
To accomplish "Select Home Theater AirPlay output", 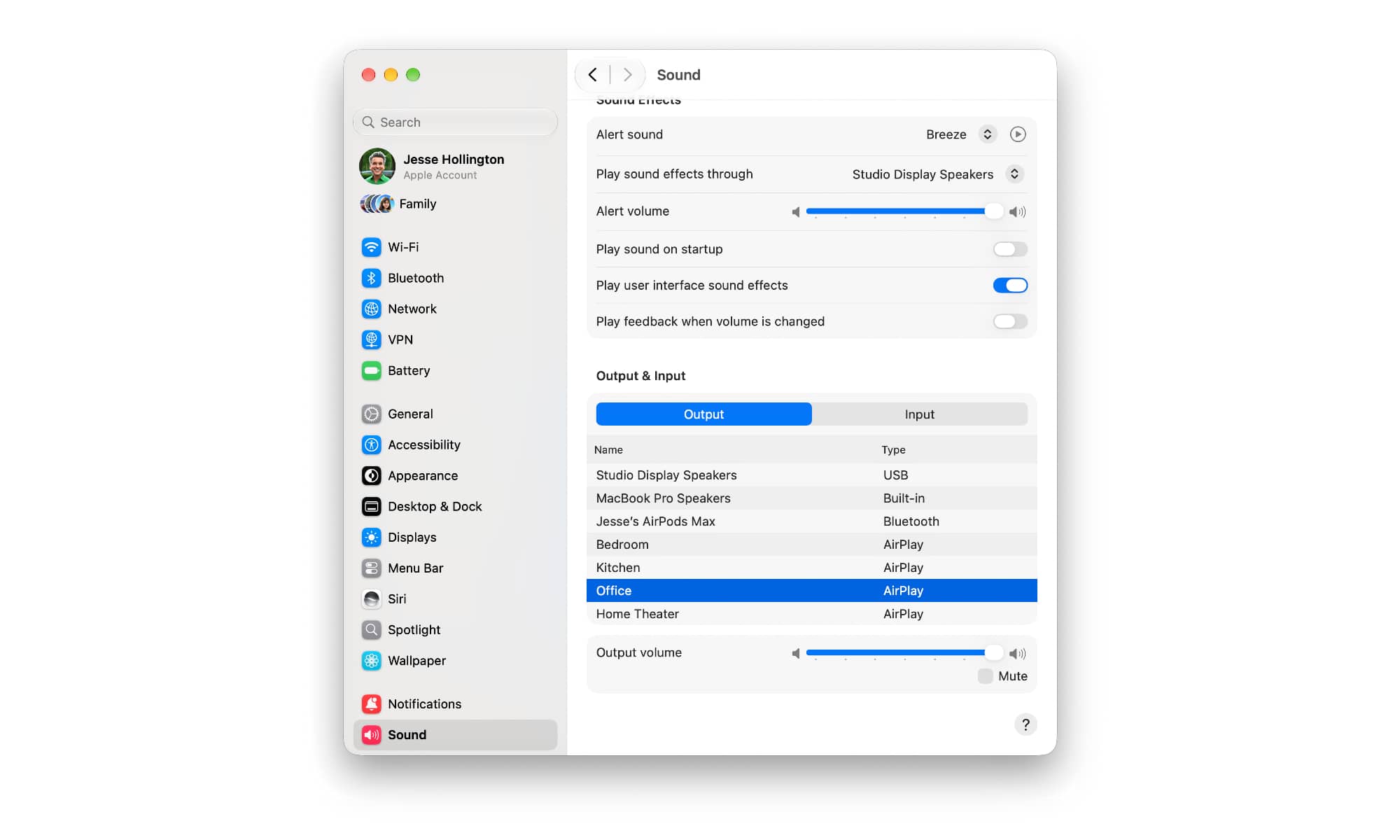I will pos(811,613).
